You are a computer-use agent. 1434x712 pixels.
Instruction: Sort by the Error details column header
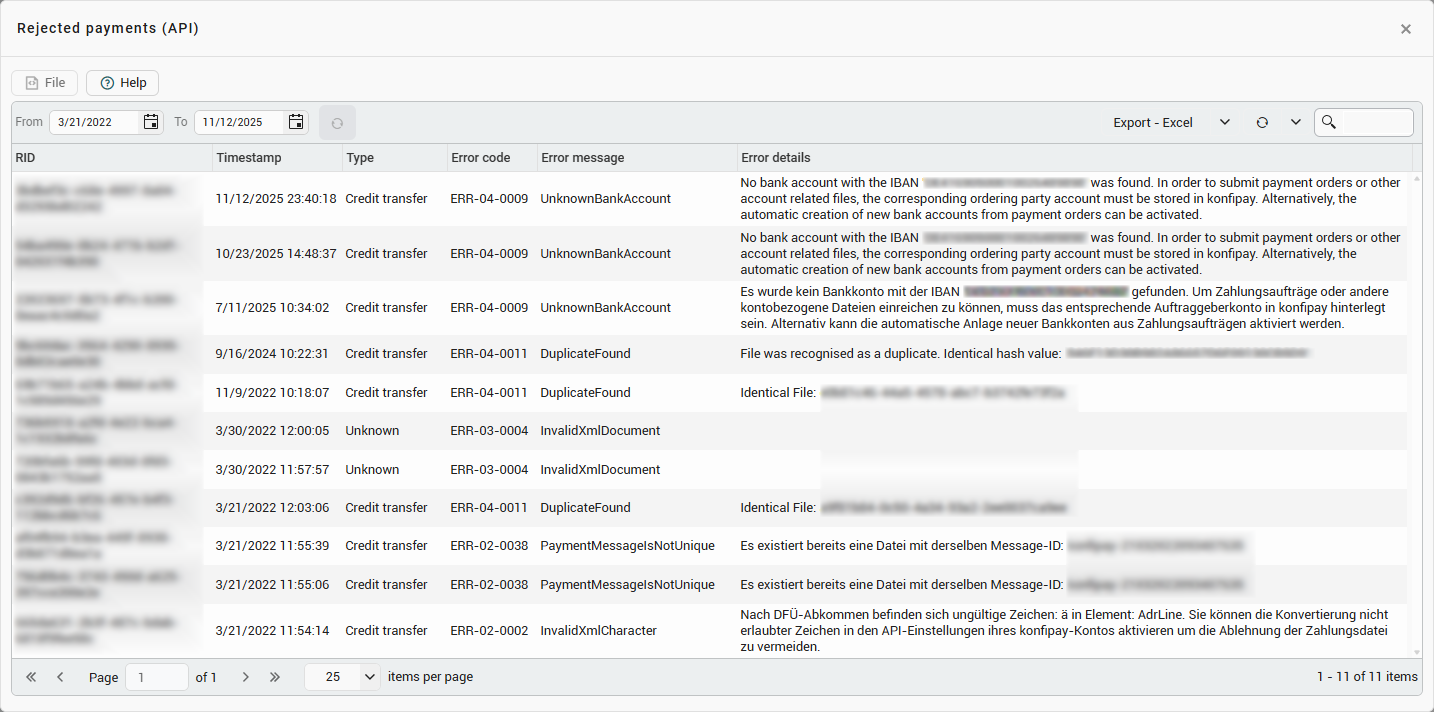click(x=1075, y=157)
